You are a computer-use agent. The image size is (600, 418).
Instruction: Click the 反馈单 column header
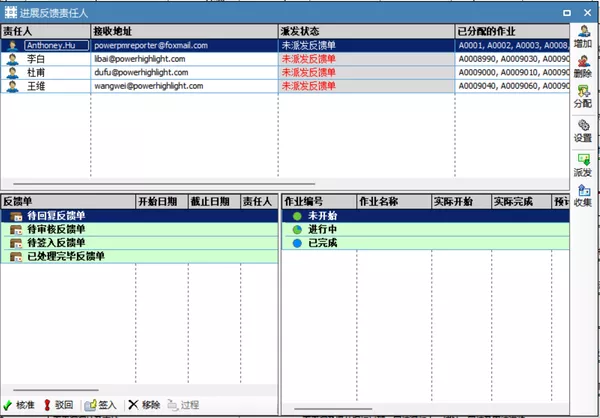(68, 202)
